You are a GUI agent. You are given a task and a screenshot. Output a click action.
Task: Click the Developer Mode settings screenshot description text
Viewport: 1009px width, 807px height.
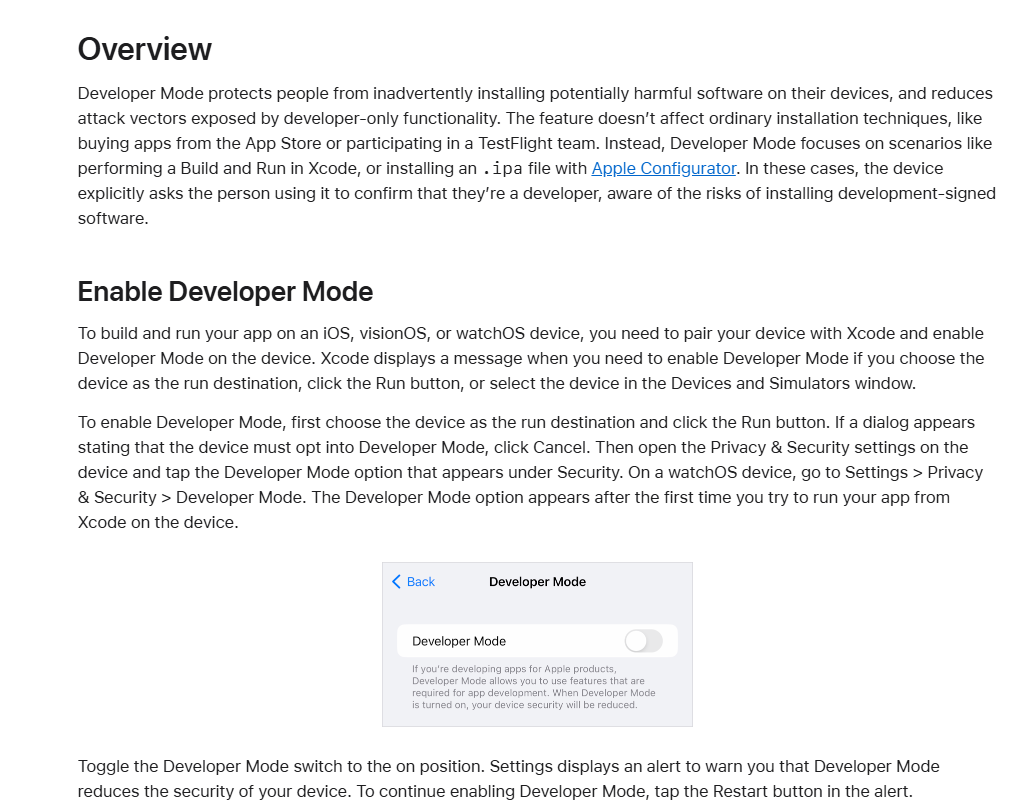click(533, 687)
